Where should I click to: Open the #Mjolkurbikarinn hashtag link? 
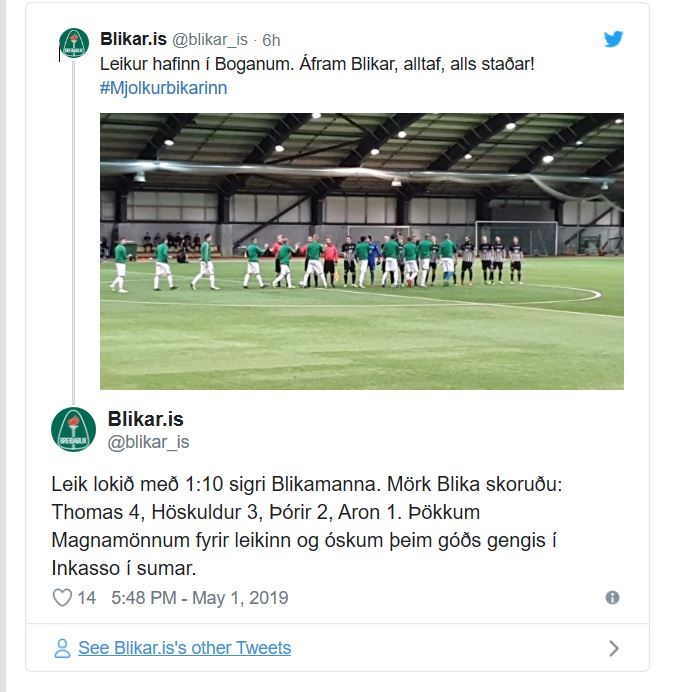click(x=163, y=88)
